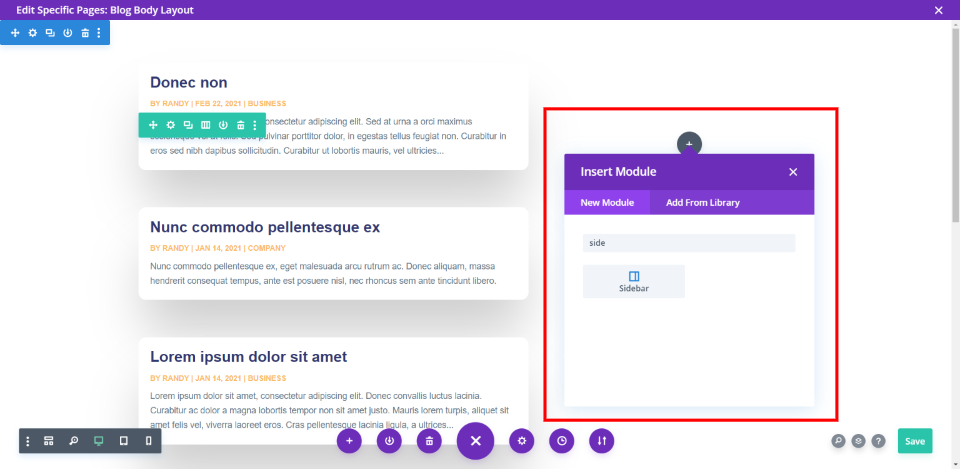This screenshot has height=469, width=960.
Task: Click purple save to library button
Action: 389,441
